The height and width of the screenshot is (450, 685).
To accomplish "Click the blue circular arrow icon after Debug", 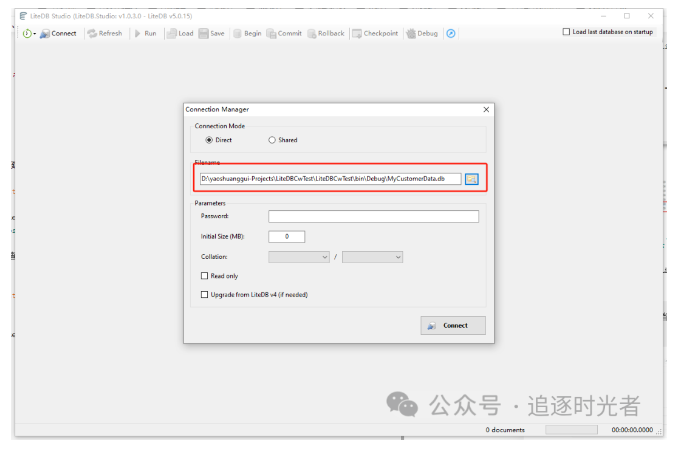I will pyautogui.click(x=451, y=34).
